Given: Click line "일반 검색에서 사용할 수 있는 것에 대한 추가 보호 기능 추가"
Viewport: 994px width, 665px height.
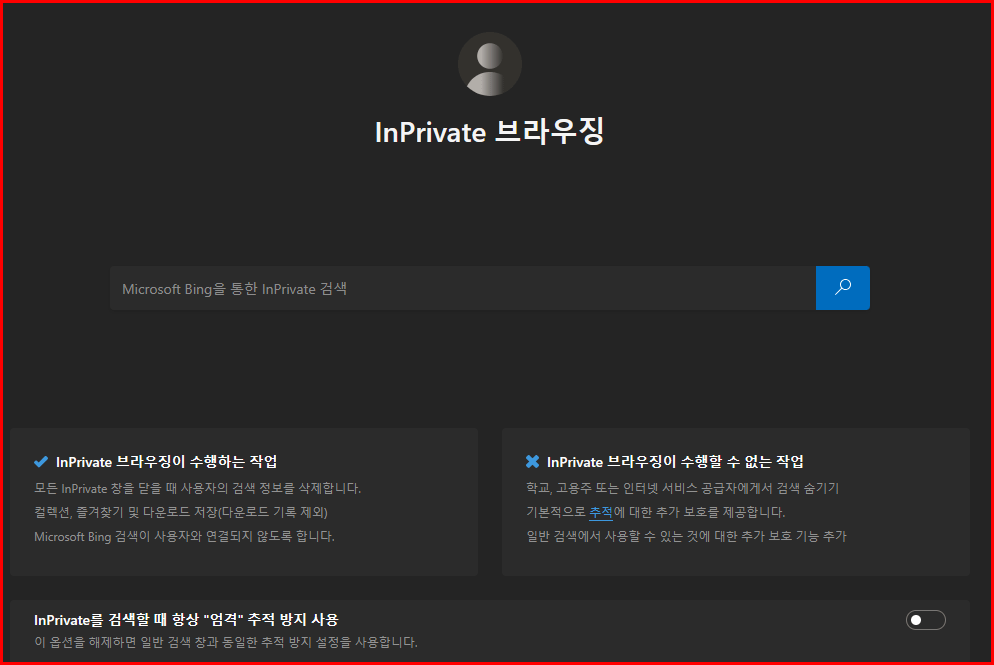Looking at the screenshot, I should coord(686,536).
